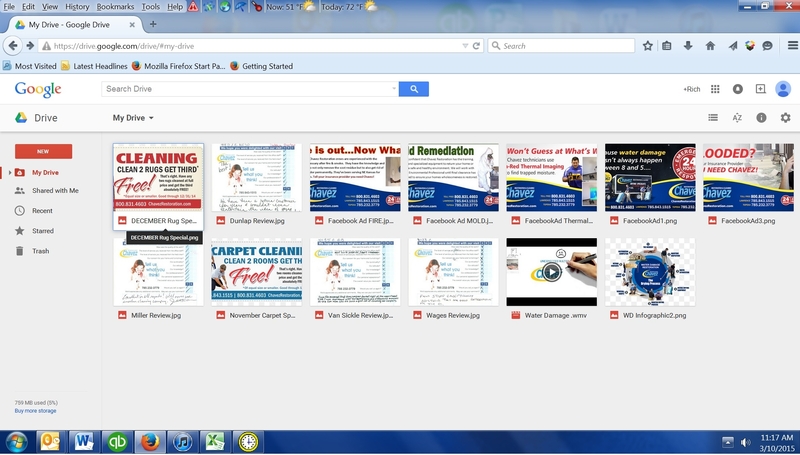Open a new browser tab
The height and width of the screenshot is (455, 800).
(x=153, y=24)
